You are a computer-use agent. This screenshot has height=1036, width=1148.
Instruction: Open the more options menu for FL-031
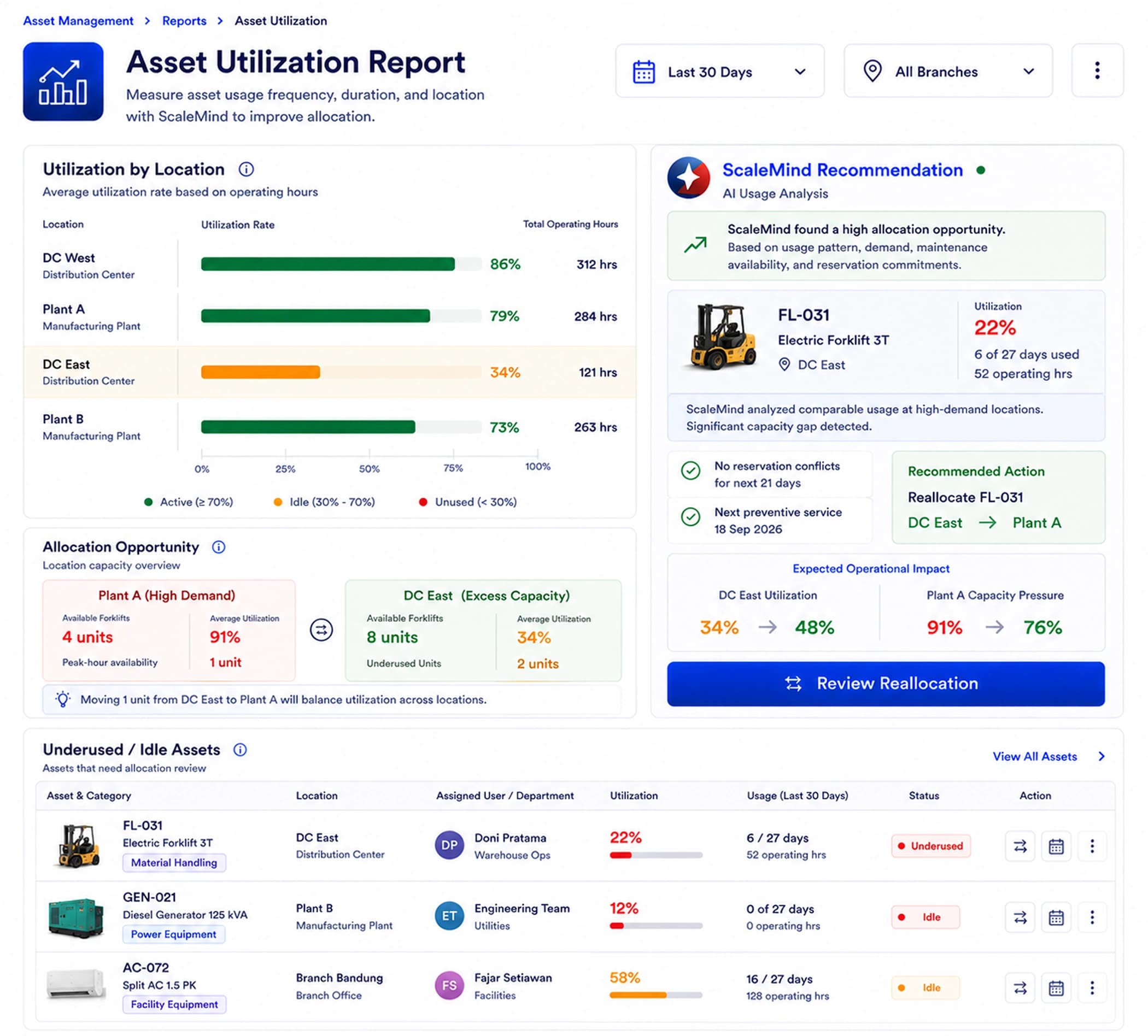[x=1092, y=846]
